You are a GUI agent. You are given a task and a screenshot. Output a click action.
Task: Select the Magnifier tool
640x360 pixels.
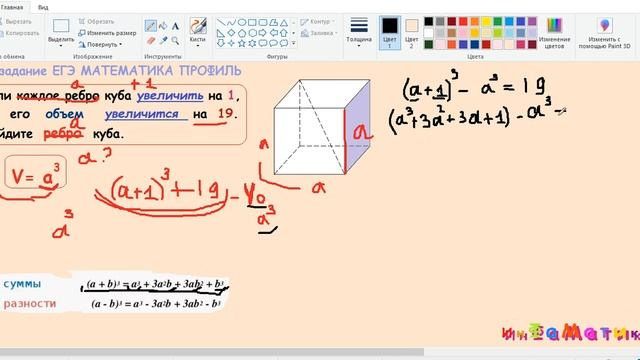click(175, 40)
